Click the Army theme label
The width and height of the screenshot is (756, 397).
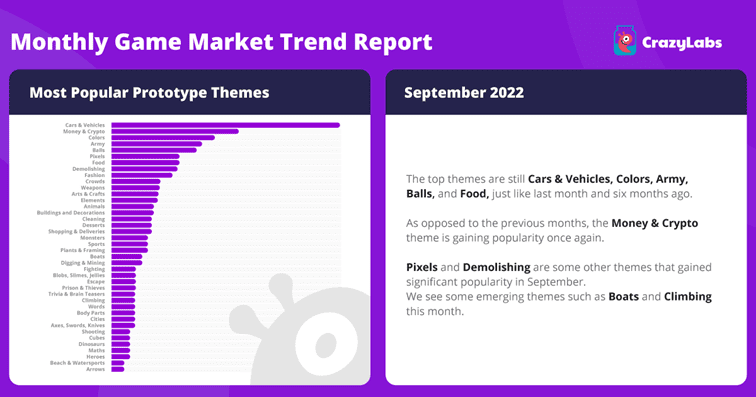click(97, 144)
